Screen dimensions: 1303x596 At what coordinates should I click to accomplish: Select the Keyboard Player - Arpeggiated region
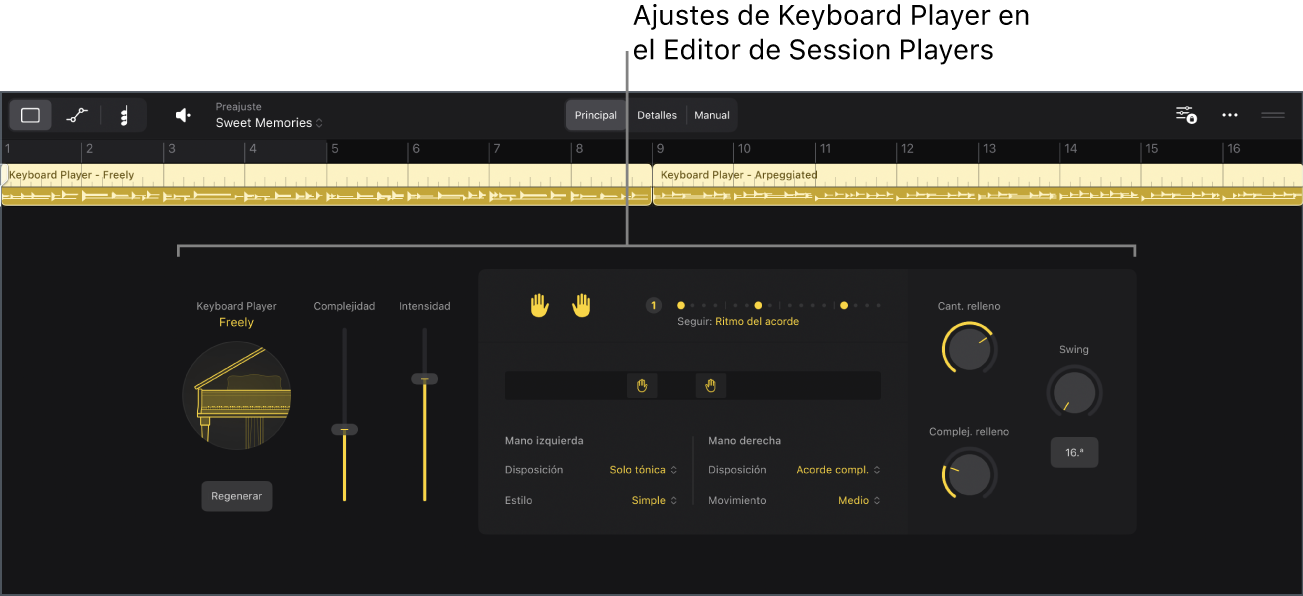pyautogui.click(x=978, y=185)
